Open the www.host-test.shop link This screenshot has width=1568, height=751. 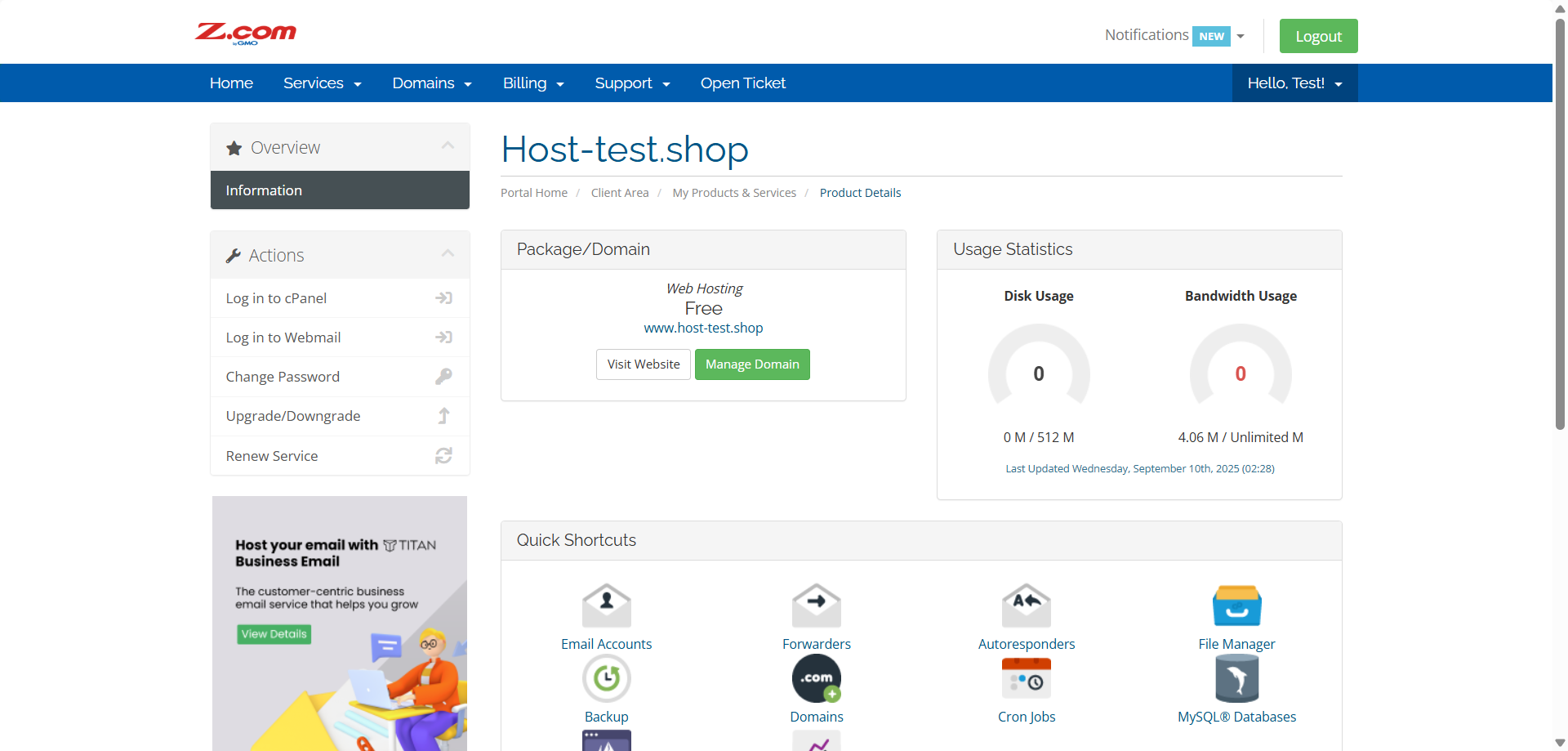point(703,328)
